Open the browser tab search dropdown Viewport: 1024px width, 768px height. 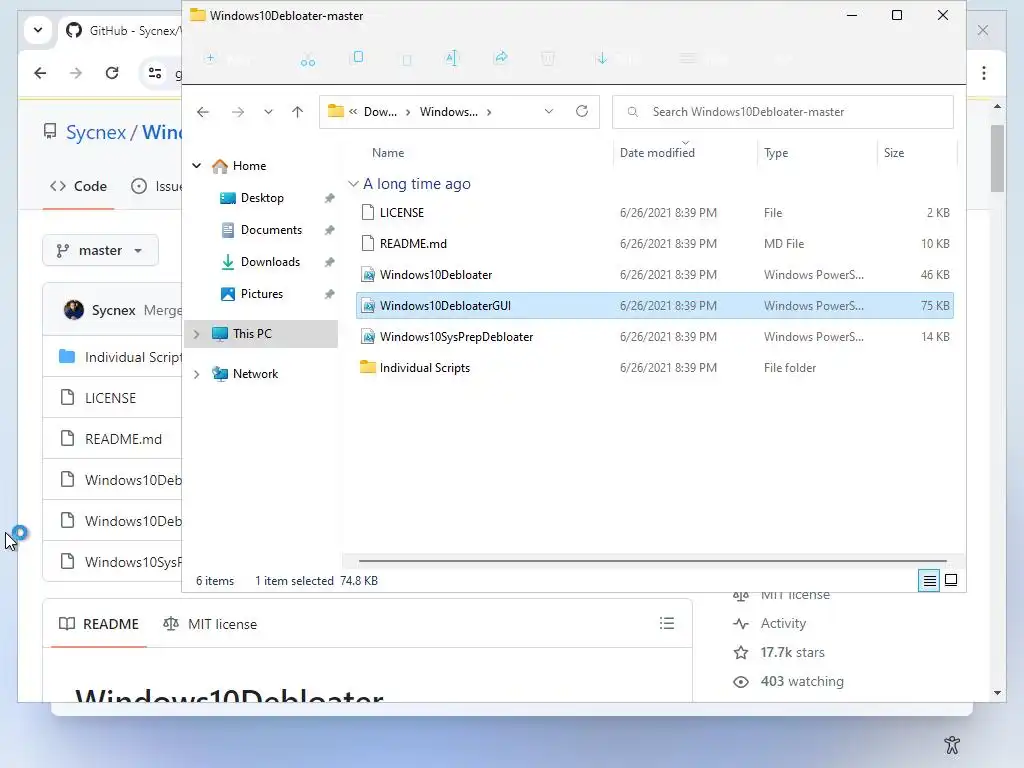38,30
